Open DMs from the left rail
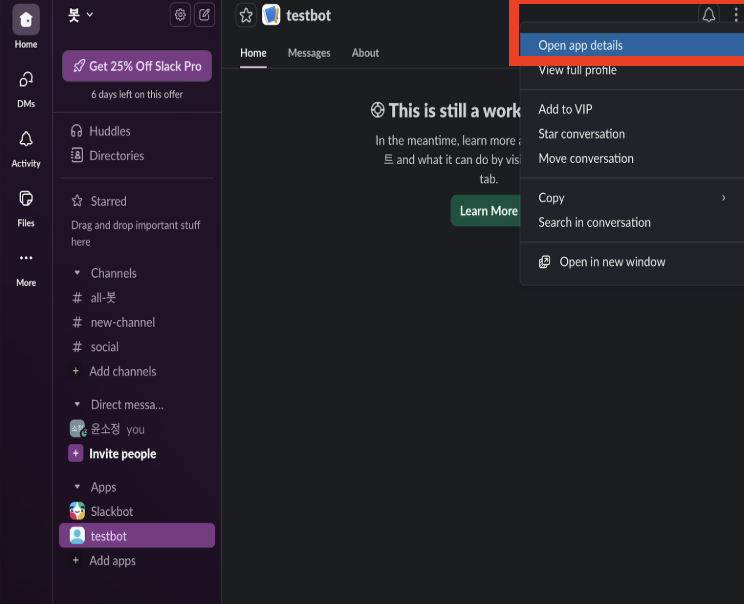 point(26,89)
